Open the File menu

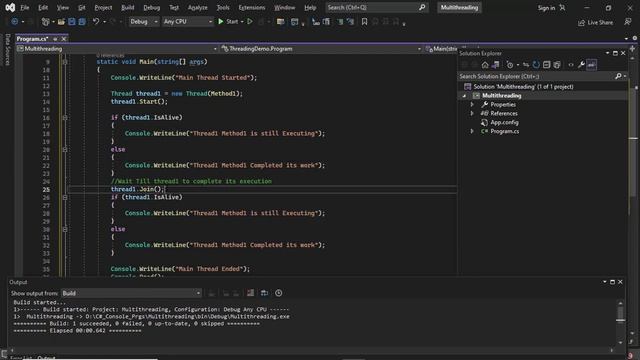coord(24,7)
